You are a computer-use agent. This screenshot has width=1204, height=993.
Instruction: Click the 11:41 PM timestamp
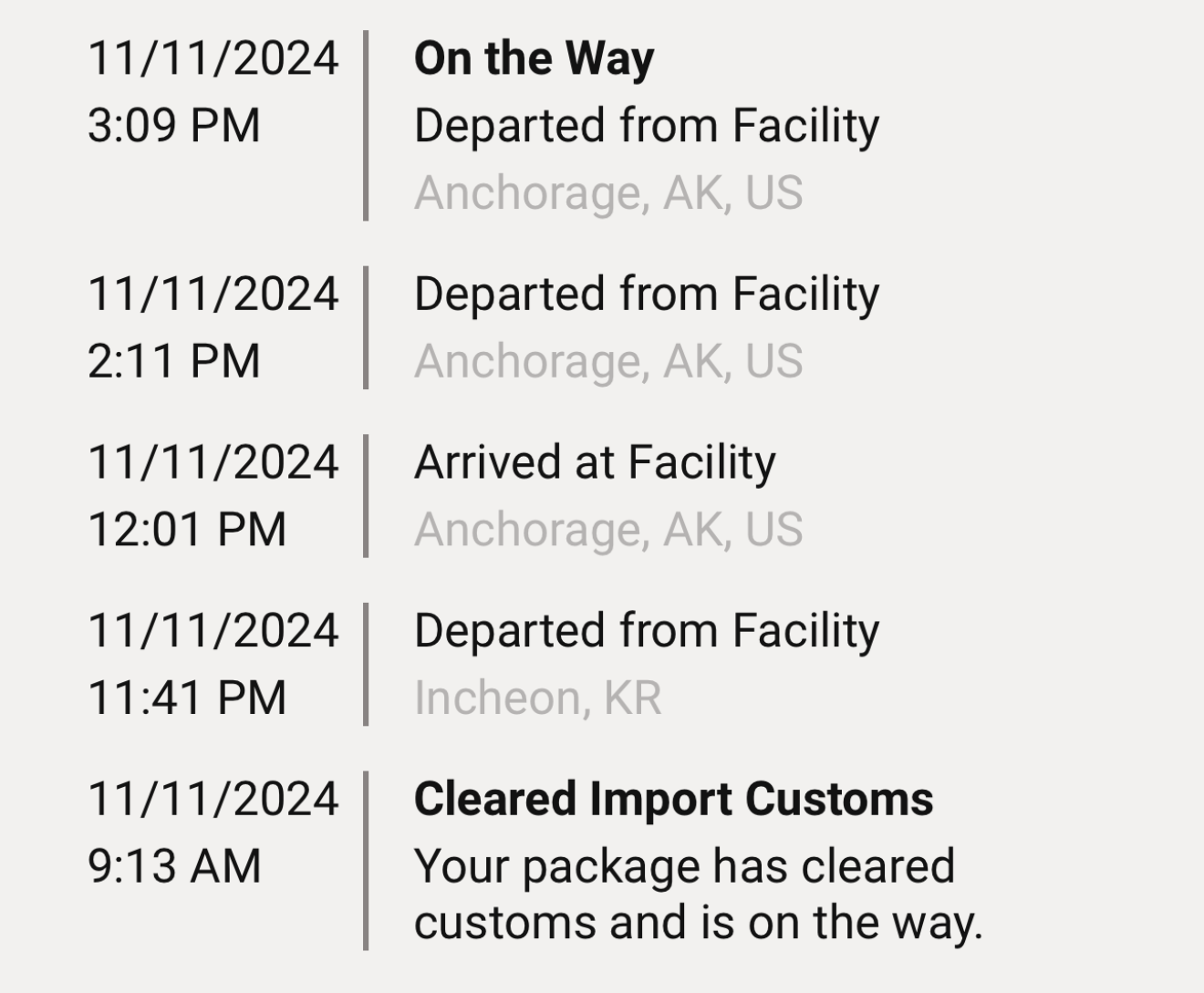187,698
